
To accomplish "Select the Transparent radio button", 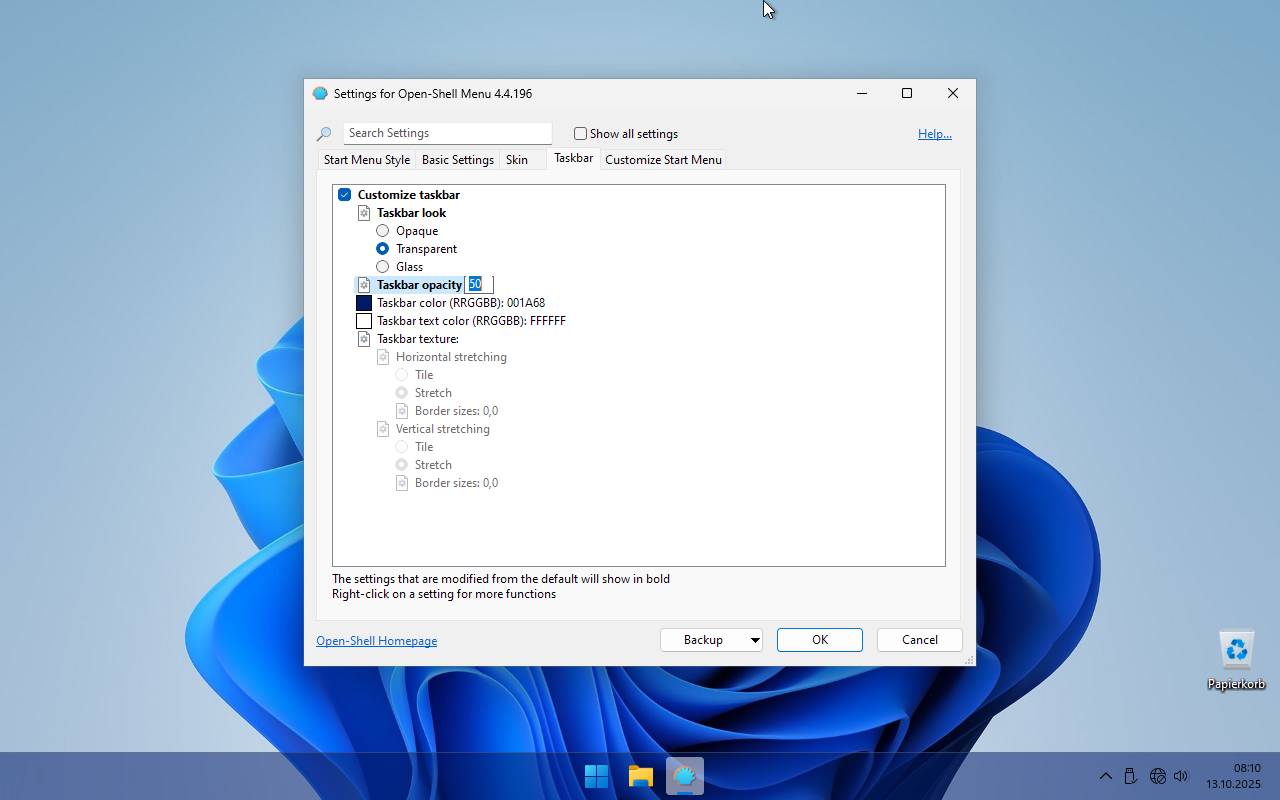I will [x=382, y=249].
